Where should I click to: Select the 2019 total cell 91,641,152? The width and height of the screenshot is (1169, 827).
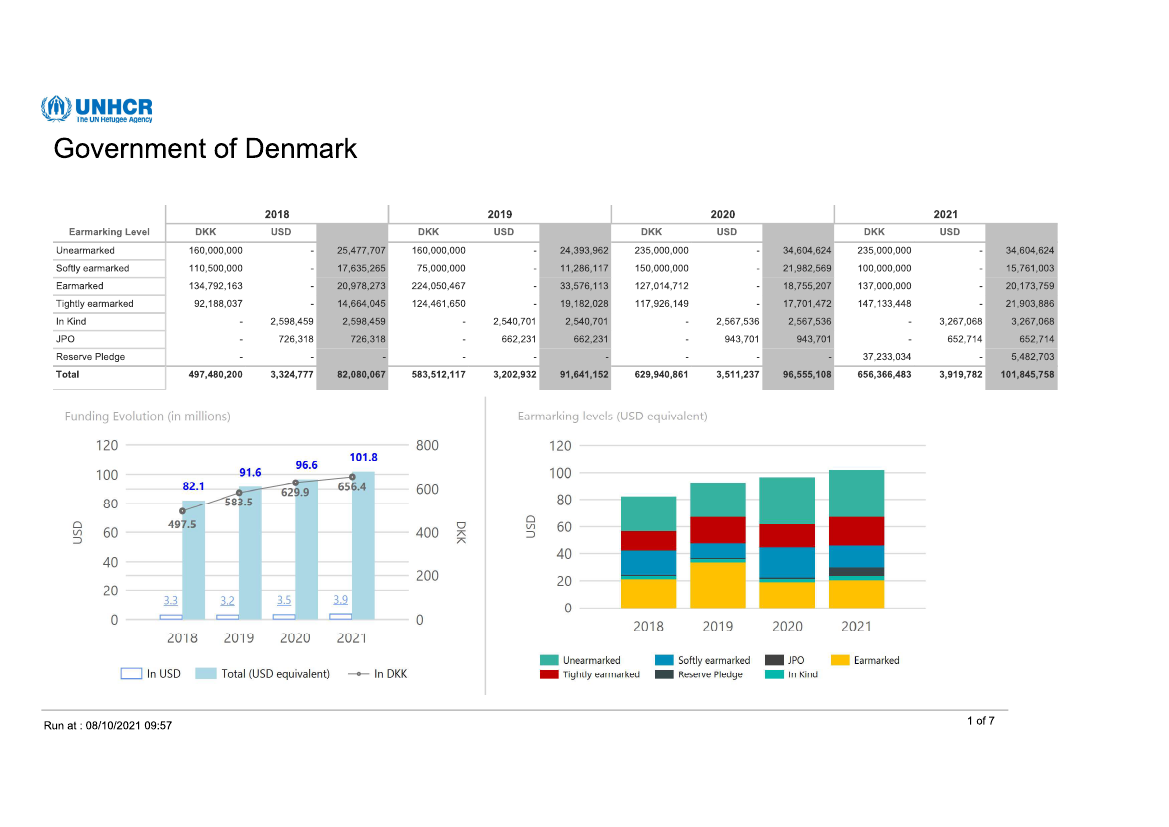pyautogui.click(x=584, y=374)
